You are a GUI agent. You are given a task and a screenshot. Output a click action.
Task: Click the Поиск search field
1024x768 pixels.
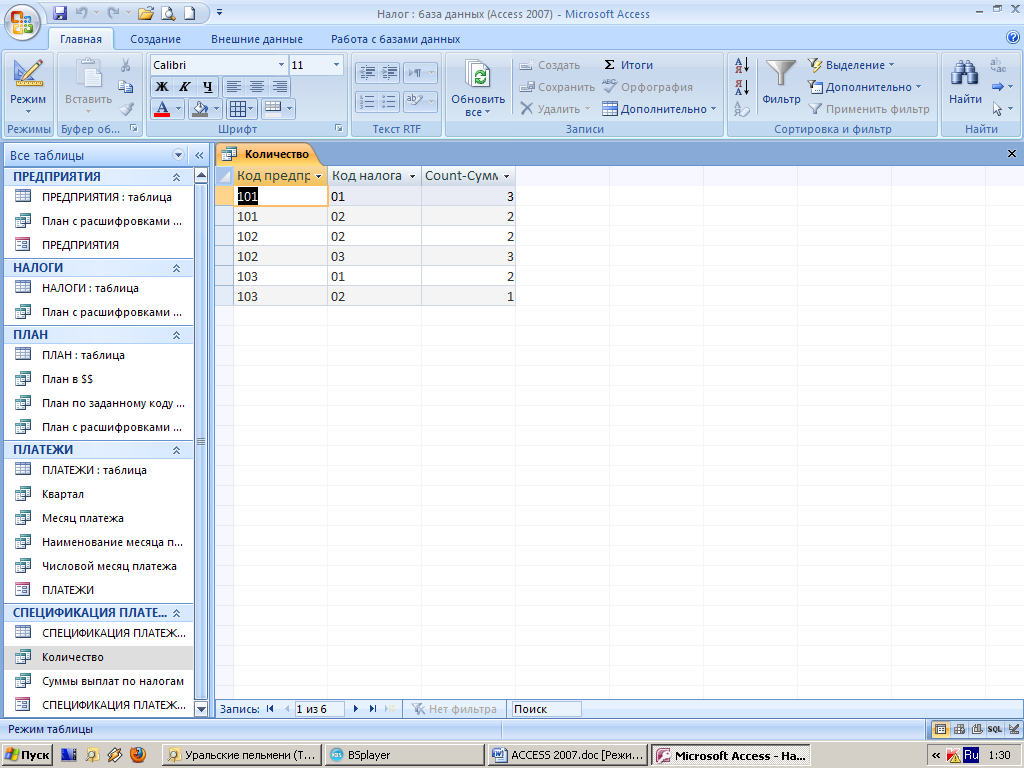coord(546,709)
